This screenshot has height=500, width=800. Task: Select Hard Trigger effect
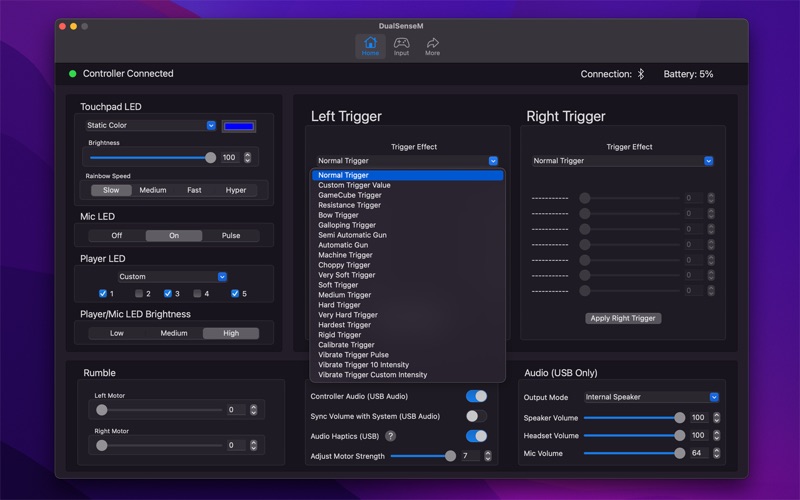408,305
